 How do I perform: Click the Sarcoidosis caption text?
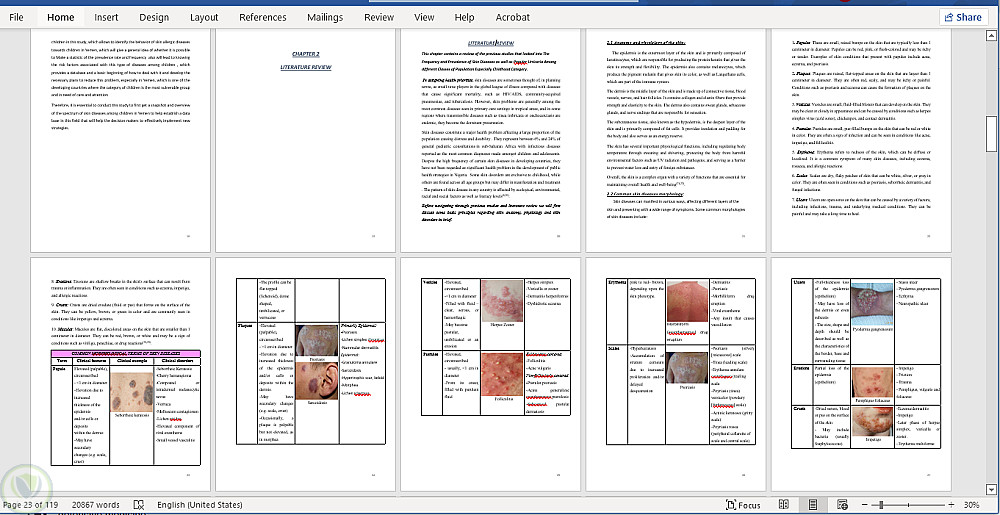point(318,404)
